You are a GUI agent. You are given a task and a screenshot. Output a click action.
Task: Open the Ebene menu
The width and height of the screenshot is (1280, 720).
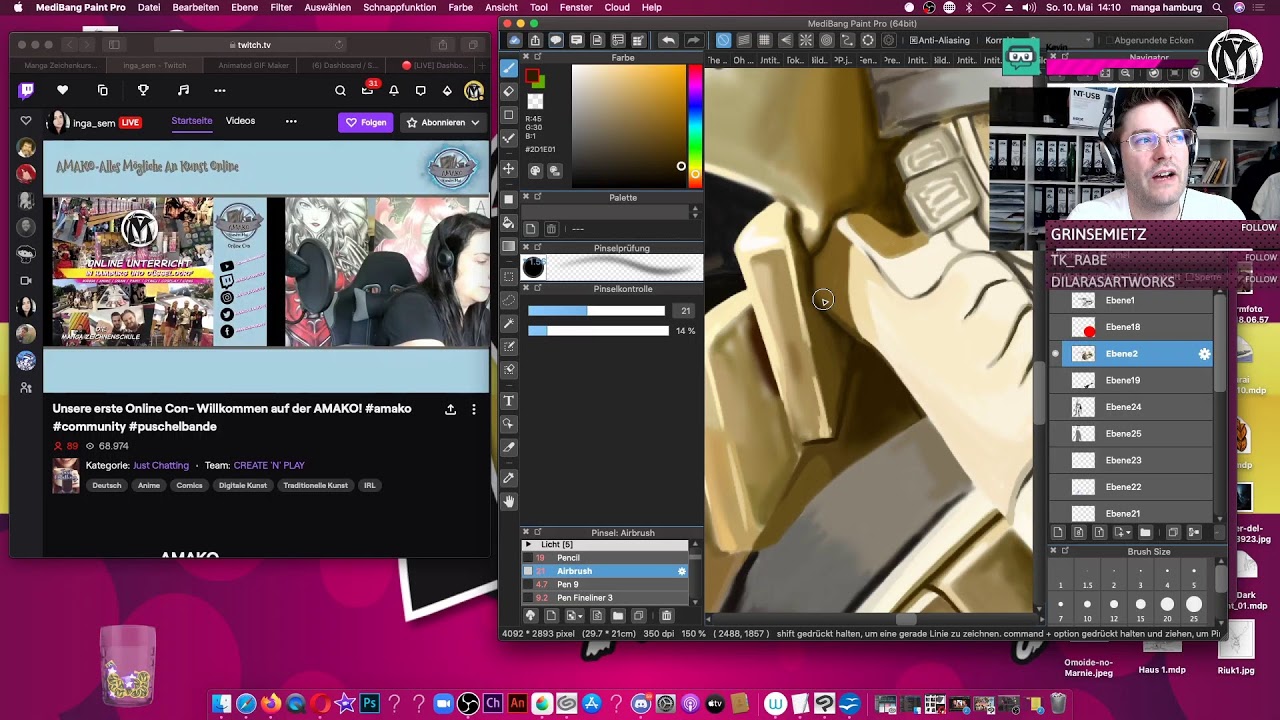(x=244, y=7)
